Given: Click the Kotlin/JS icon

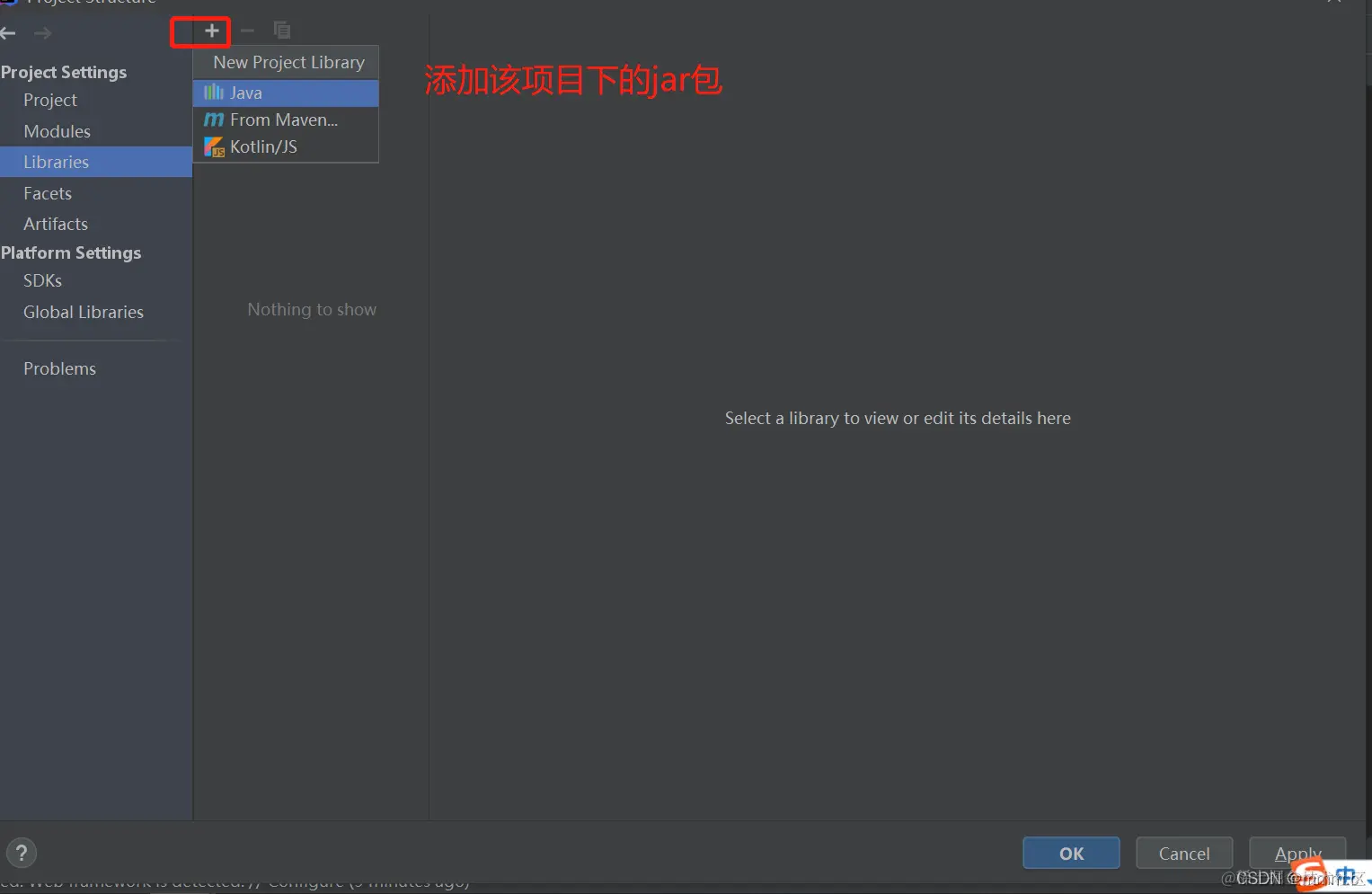Looking at the screenshot, I should point(214,146).
